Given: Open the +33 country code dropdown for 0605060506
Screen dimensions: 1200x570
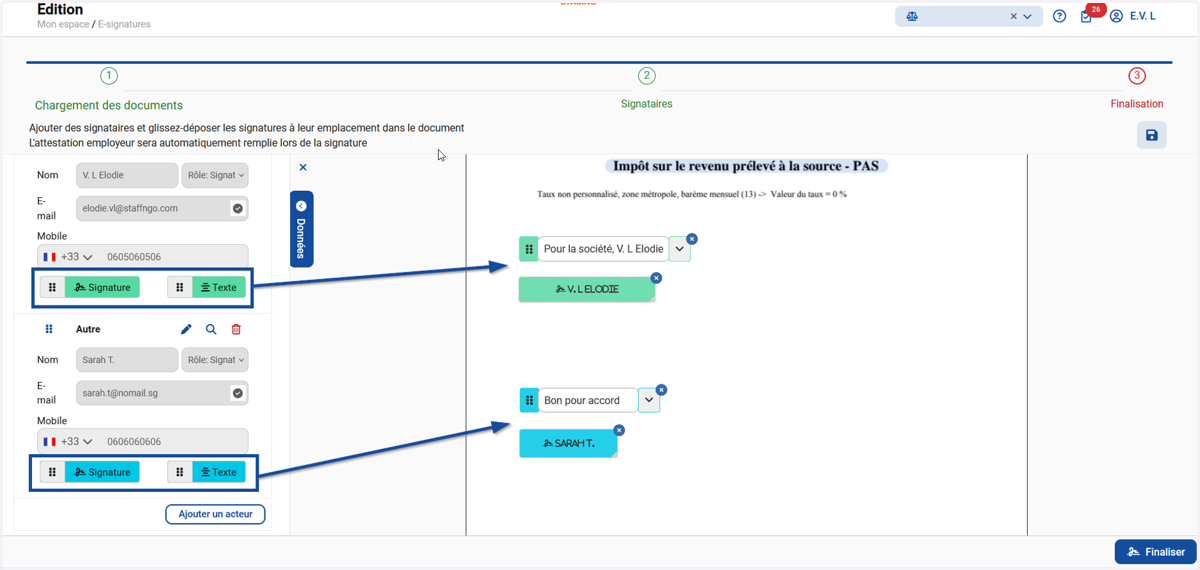Looking at the screenshot, I should [67, 257].
